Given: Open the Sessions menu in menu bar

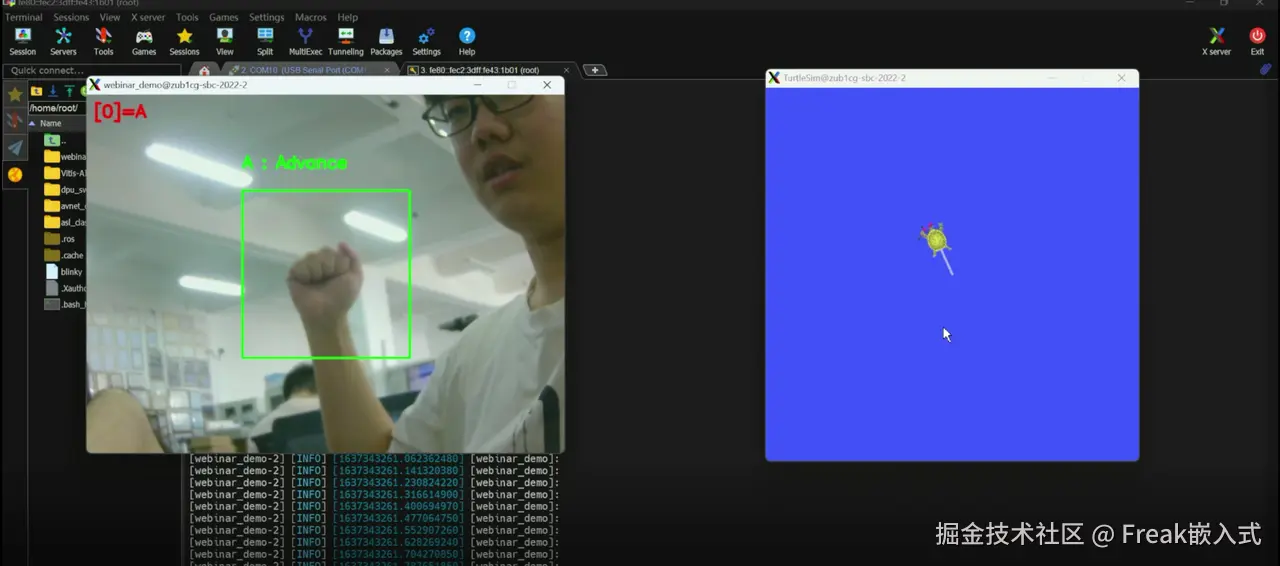Looking at the screenshot, I should tap(71, 17).
